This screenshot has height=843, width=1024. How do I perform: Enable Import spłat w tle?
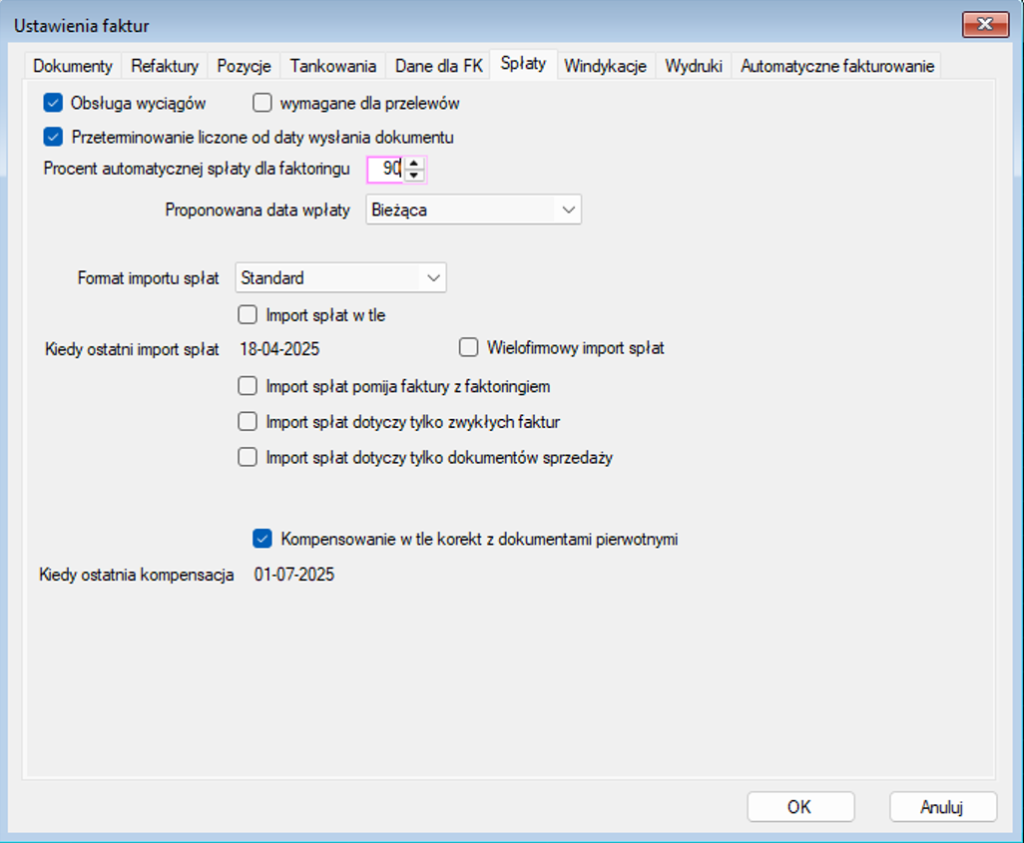(248, 315)
